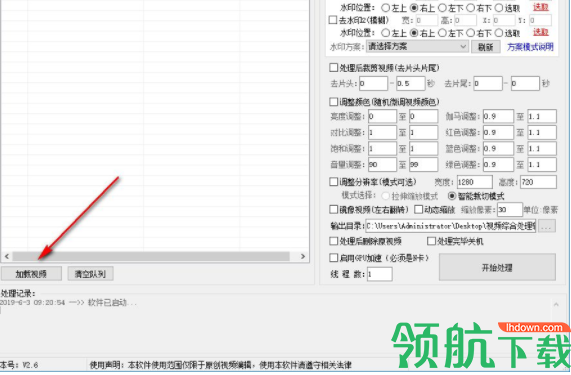Click the video list scrollbar left arrow
Screen dimensions: 571x375
coord(7,256)
